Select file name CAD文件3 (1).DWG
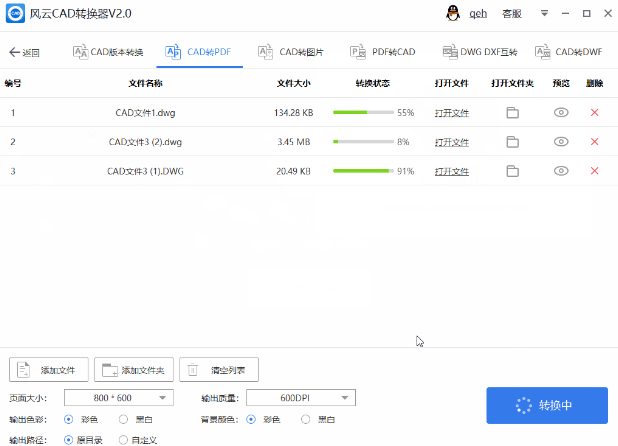 point(145,171)
